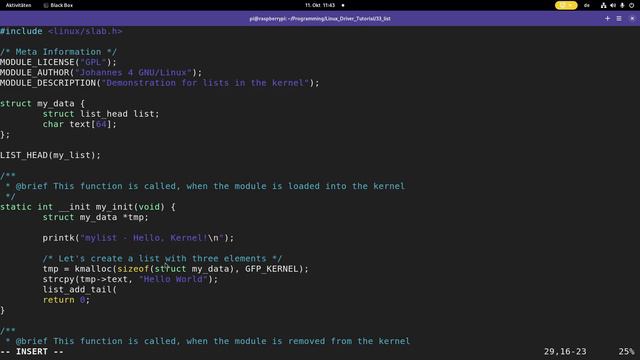Open the 'de' keyboard layout selector
Screen dimensions: 640x360
[x=587, y=5]
